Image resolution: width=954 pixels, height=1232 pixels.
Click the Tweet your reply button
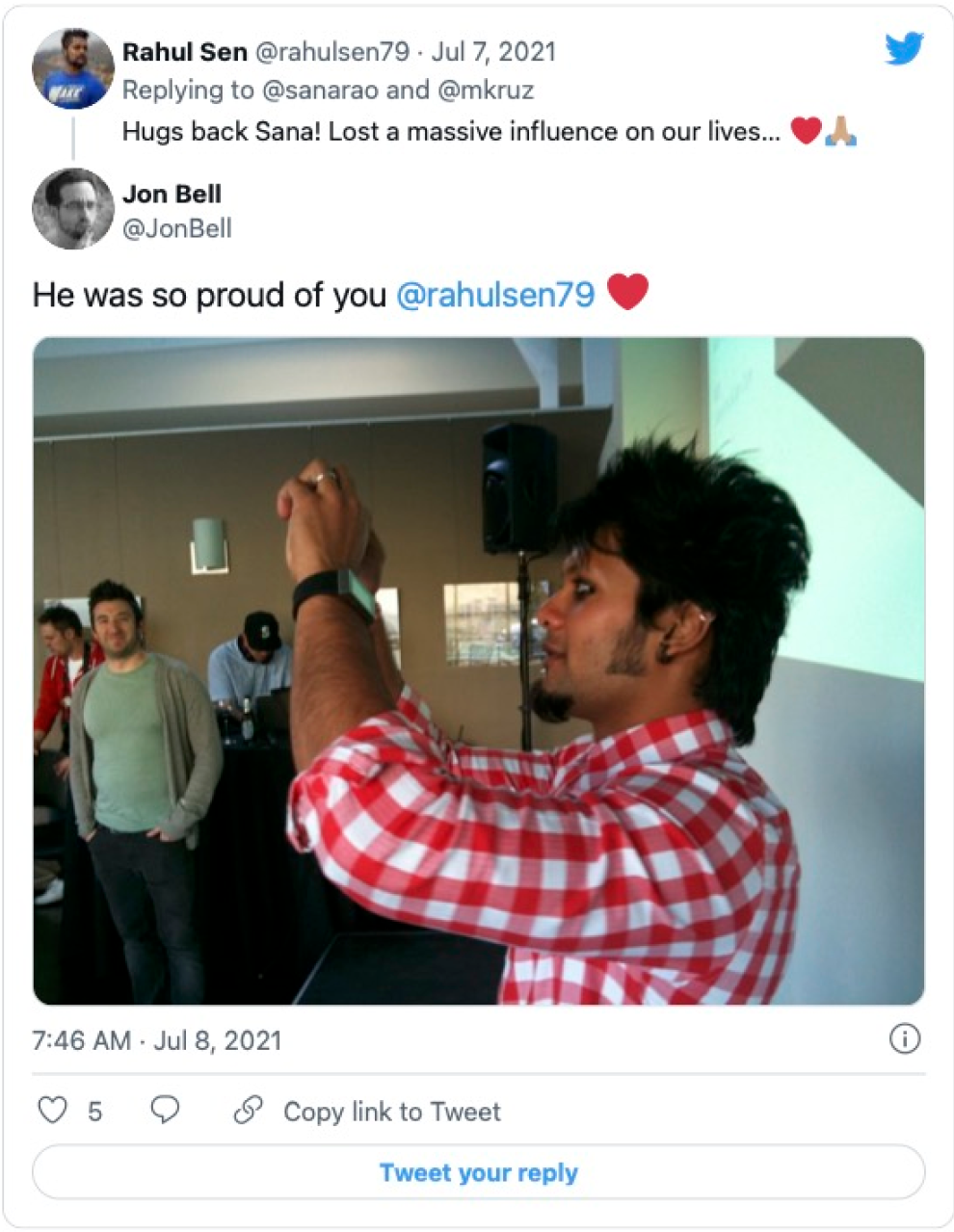[x=478, y=1172]
